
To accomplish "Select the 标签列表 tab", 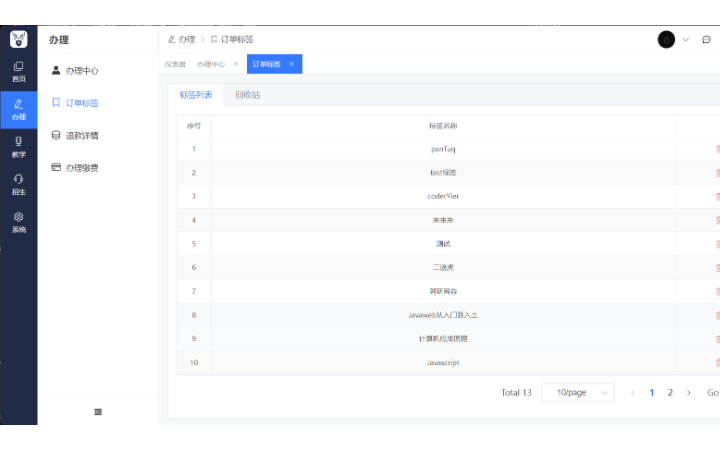I will 196,95.
